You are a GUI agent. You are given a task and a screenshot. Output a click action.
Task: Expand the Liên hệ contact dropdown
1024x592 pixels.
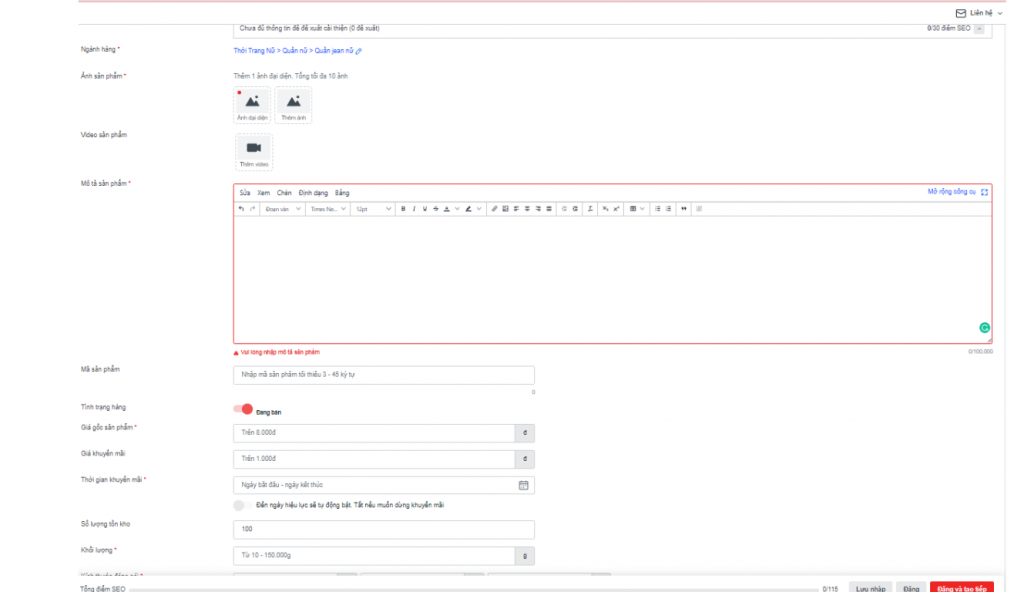[x=1000, y=13]
